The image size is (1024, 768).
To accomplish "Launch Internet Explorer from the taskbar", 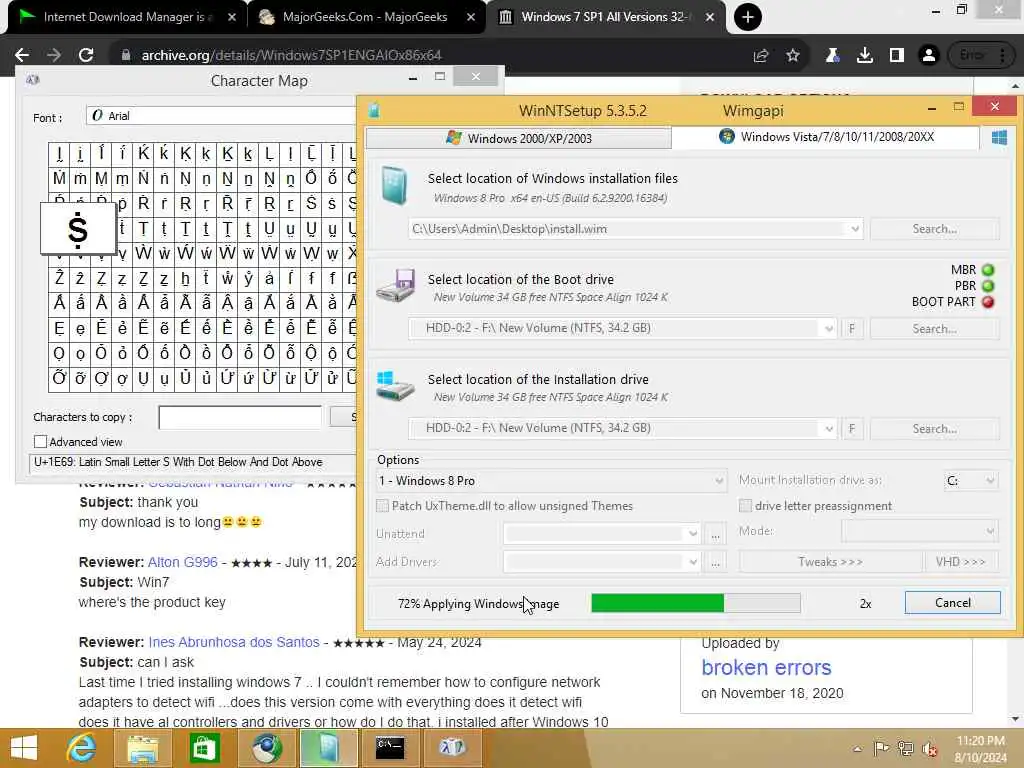I will (x=81, y=748).
